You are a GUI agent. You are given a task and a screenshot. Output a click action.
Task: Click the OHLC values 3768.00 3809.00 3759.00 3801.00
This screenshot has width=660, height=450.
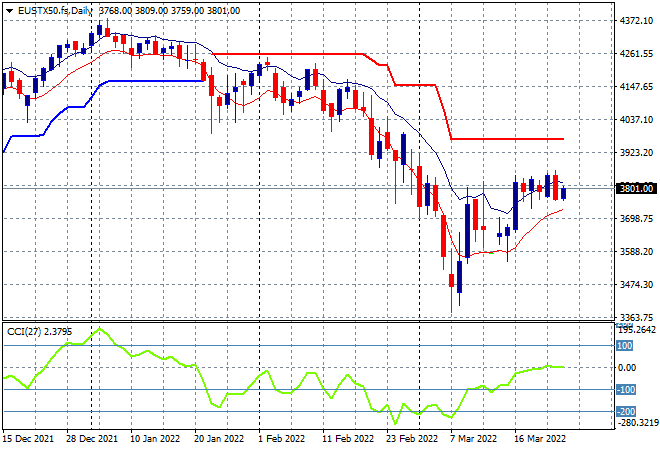(170, 11)
